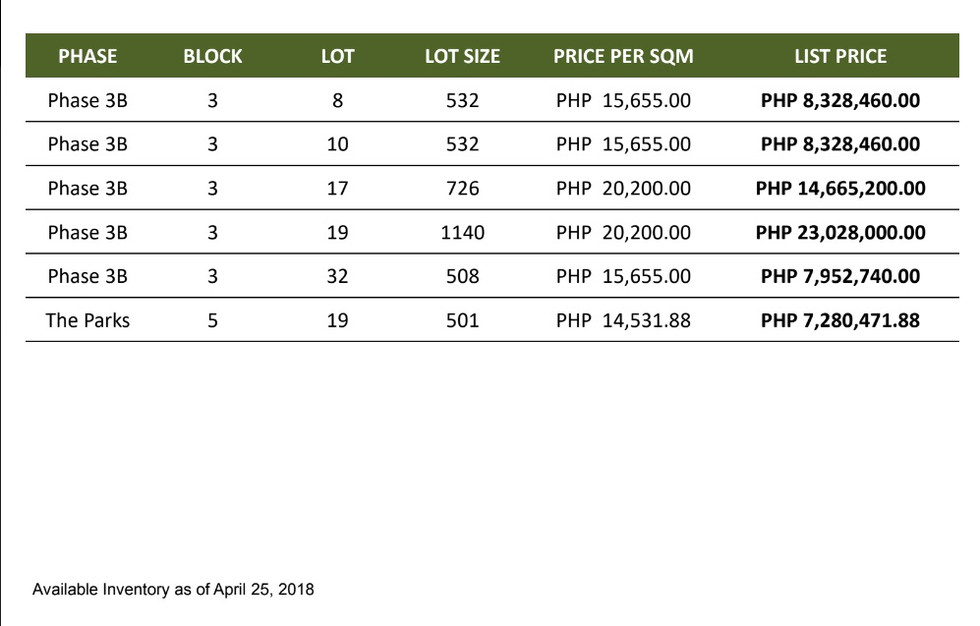
Task: Select the BLOCK column header
Action: [212, 56]
